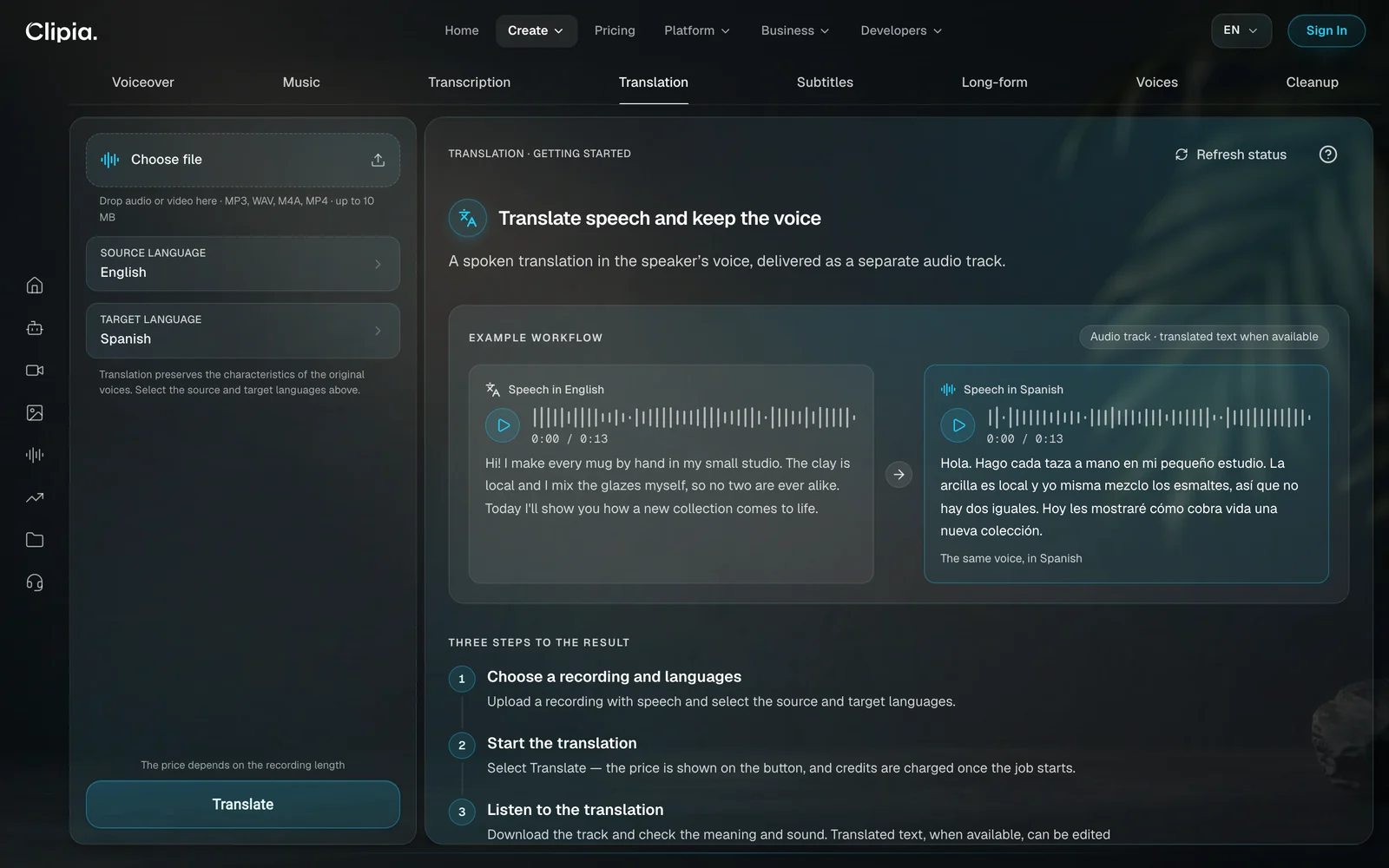Image resolution: width=1389 pixels, height=868 pixels.
Task: Go to the Pricing link
Action: 615,30
